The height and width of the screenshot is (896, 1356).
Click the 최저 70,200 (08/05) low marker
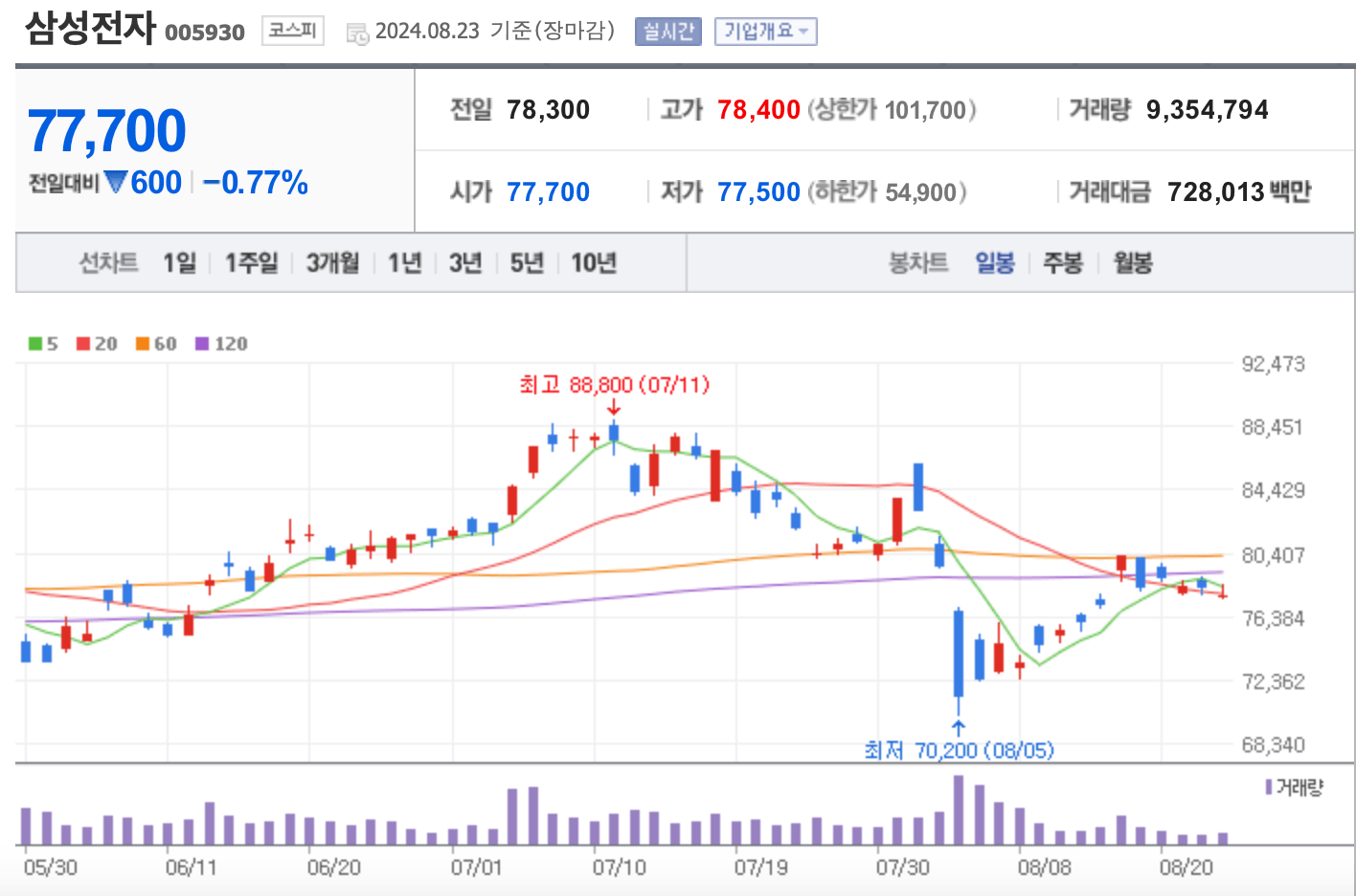(x=959, y=750)
